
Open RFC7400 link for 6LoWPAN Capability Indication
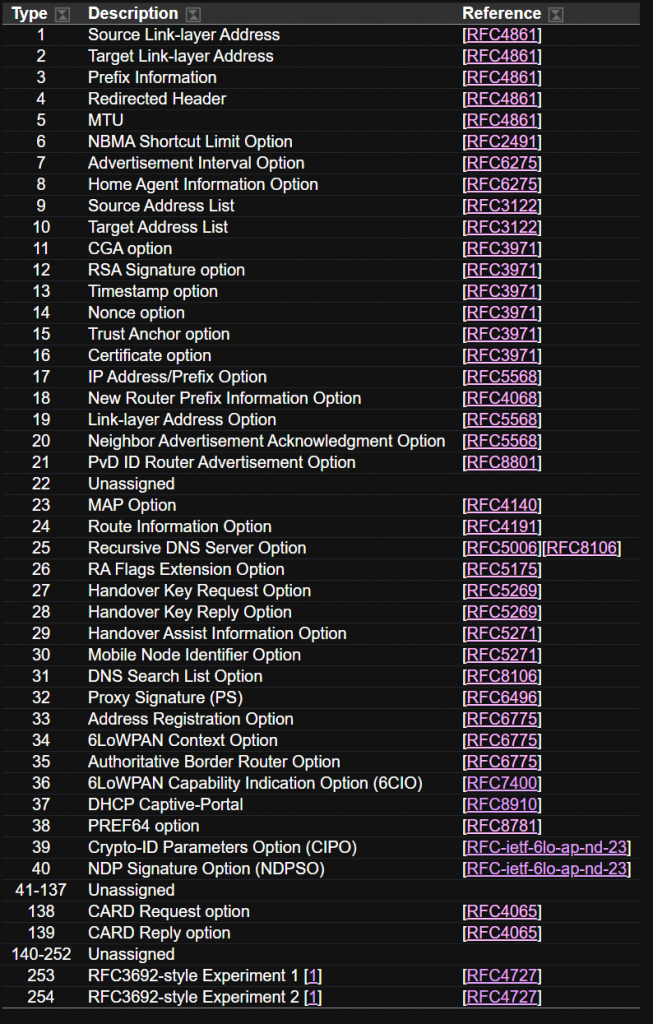pos(502,784)
